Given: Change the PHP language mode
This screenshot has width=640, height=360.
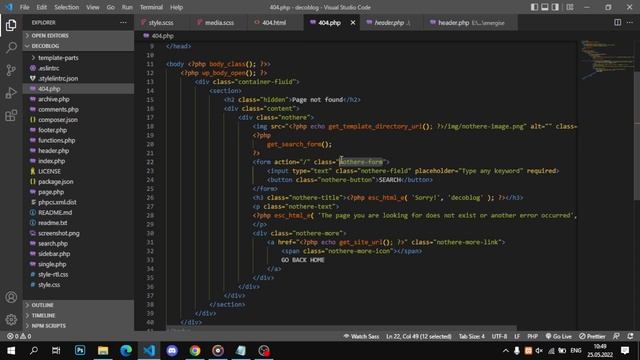Looking at the screenshot, I should [x=532, y=336].
